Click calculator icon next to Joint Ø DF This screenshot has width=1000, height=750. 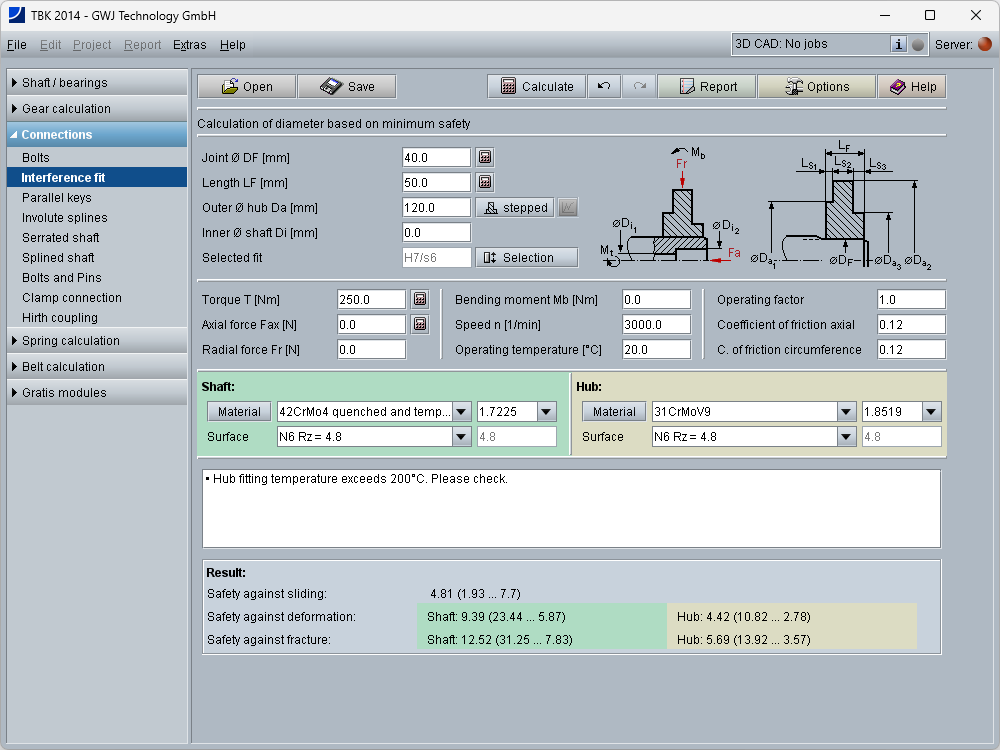click(485, 158)
